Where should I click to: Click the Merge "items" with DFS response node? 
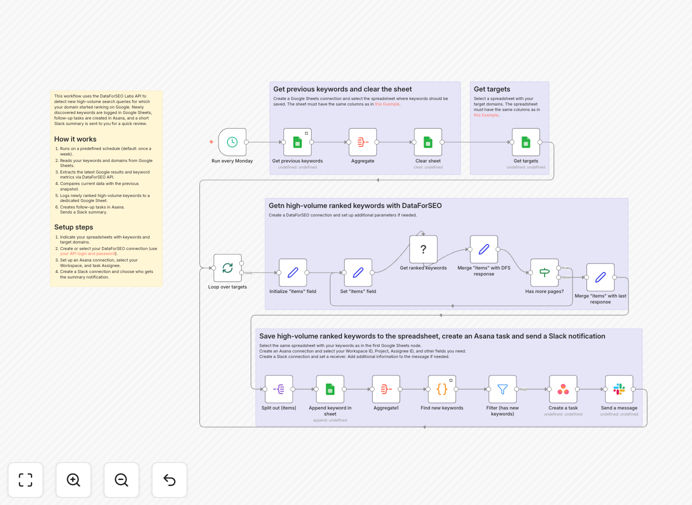pos(484,249)
